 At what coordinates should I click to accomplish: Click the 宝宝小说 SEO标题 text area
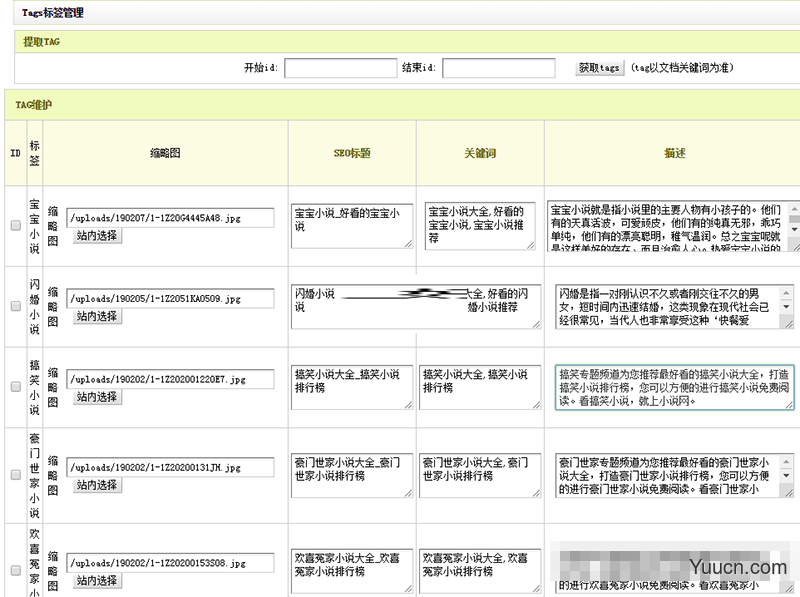tap(351, 225)
